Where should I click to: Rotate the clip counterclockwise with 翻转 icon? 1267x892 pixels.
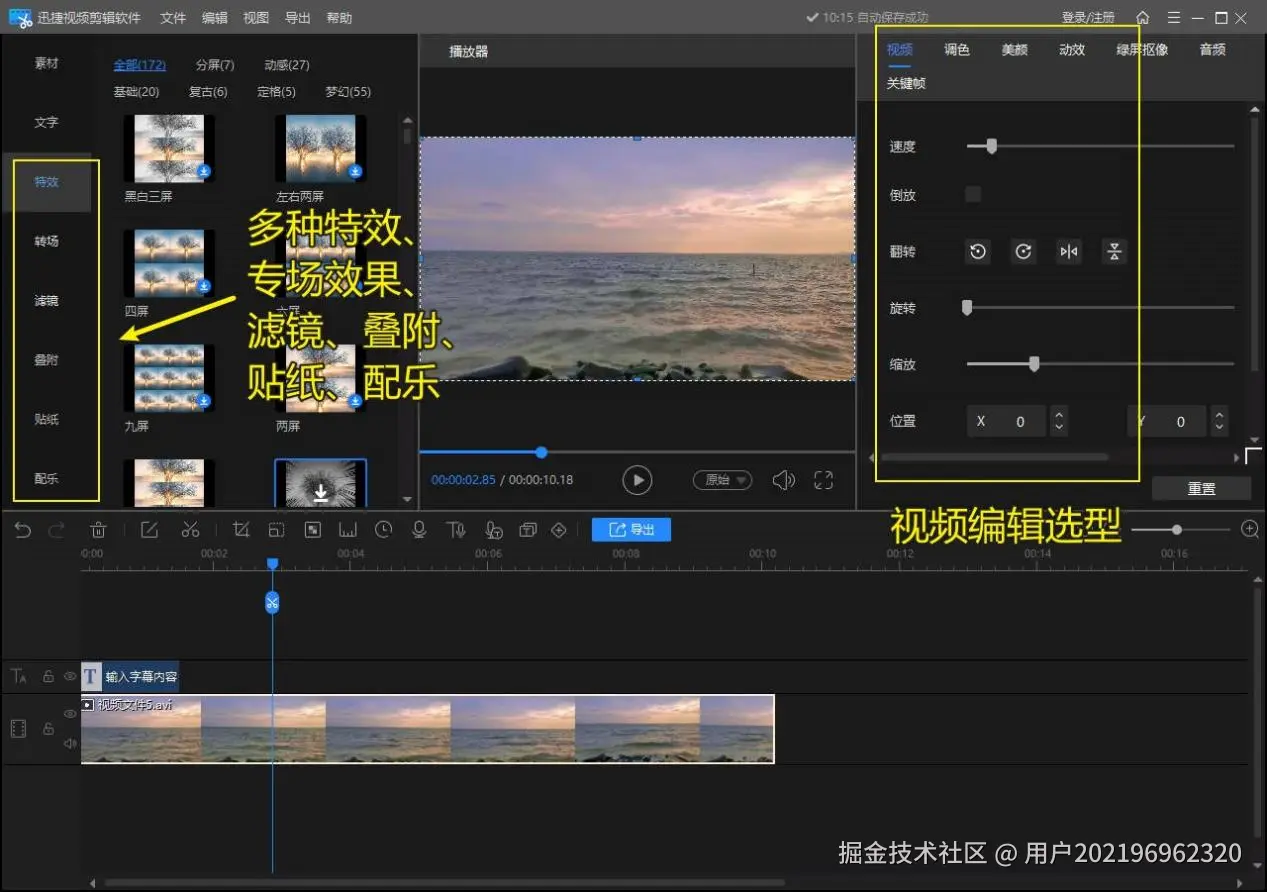click(978, 252)
